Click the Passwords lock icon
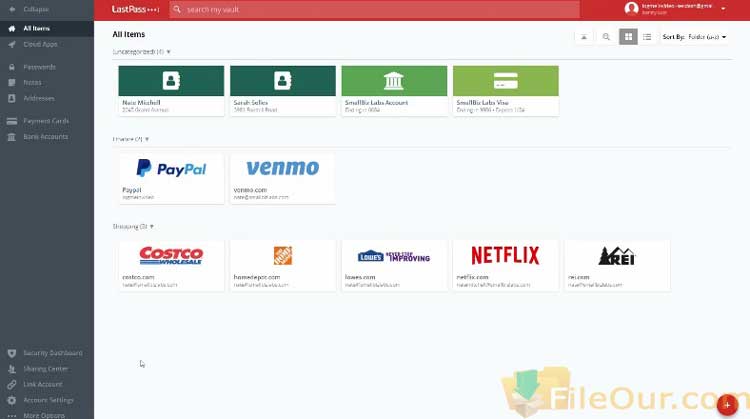 [12, 67]
